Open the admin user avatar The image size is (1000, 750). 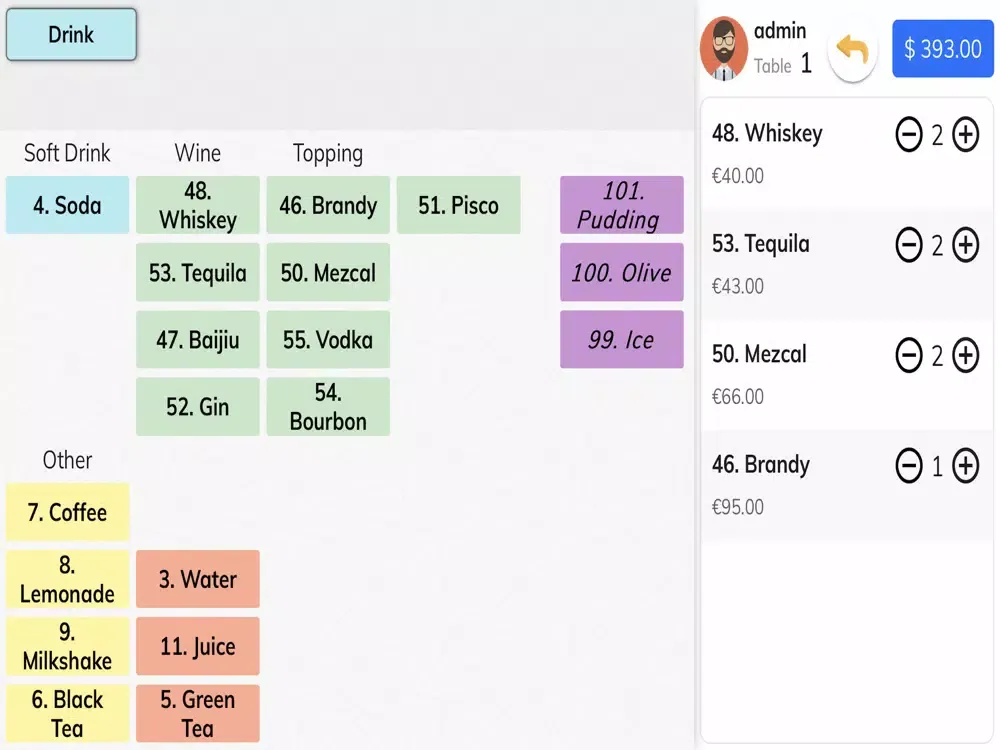coord(724,48)
